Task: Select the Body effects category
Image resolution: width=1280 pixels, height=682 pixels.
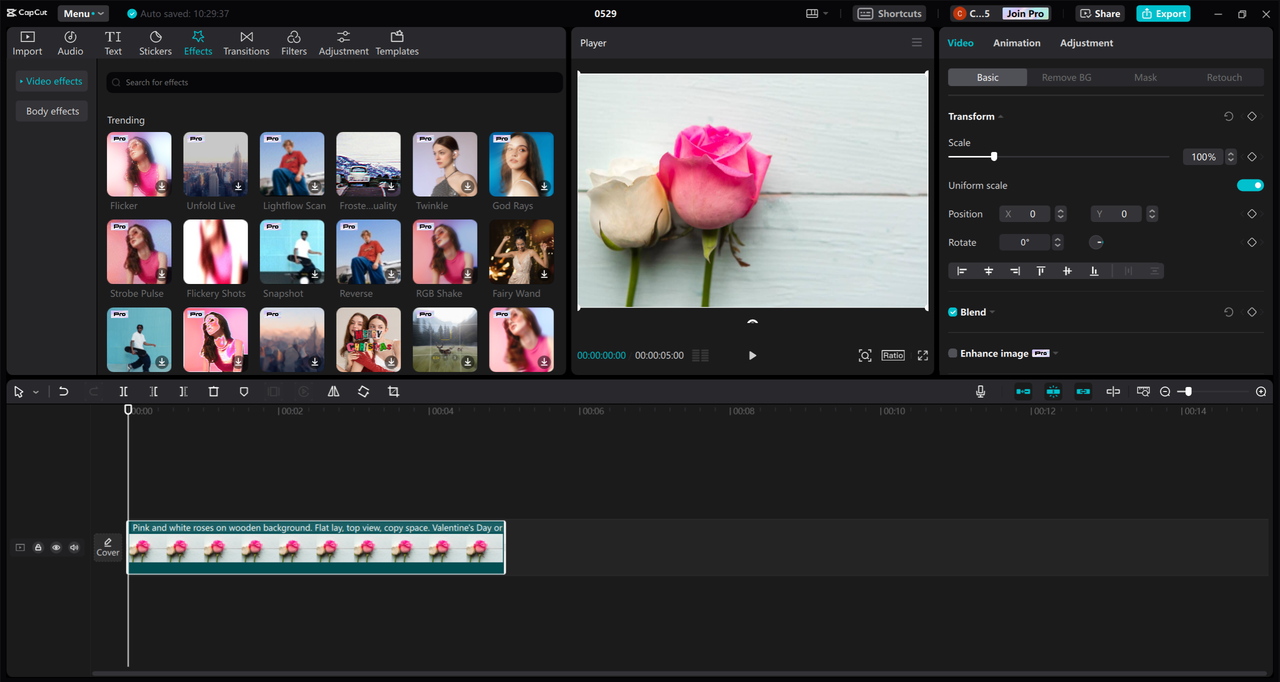Action: (x=52, y=111)
